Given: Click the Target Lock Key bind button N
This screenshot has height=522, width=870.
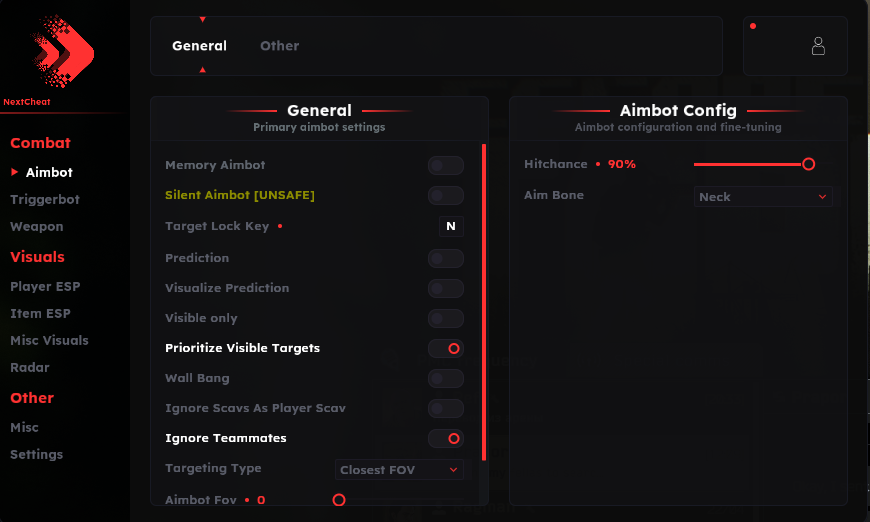Looking at the screenshot, I should pos(451,227).
